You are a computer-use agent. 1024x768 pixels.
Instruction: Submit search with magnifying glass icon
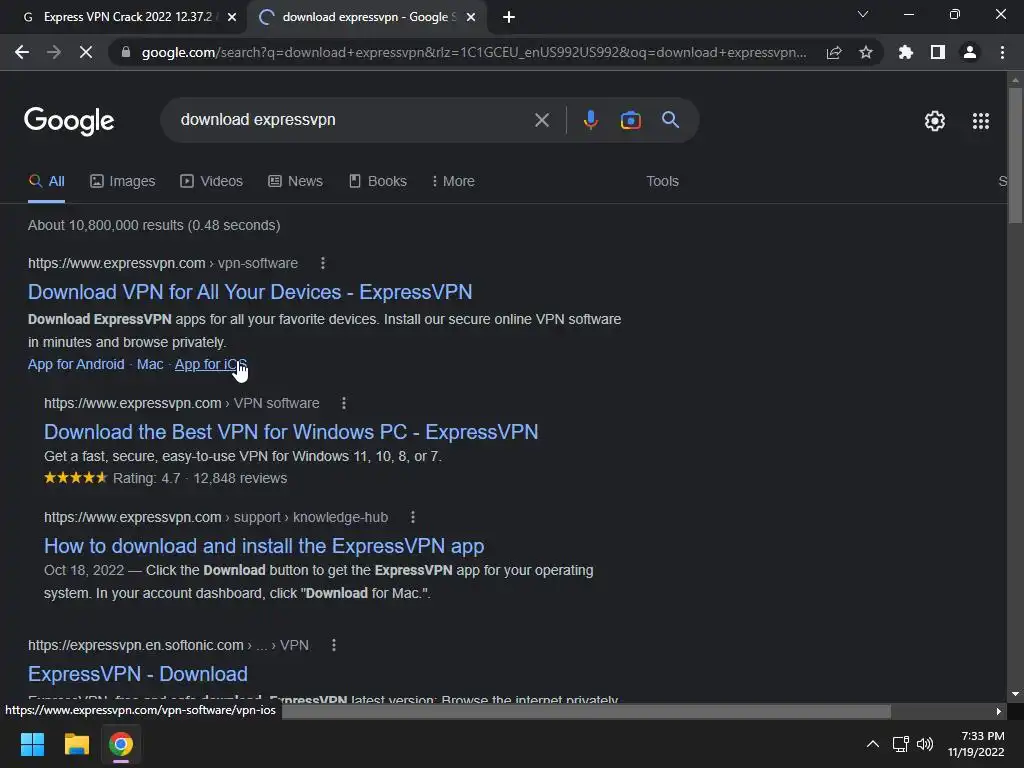click(670, 120)
